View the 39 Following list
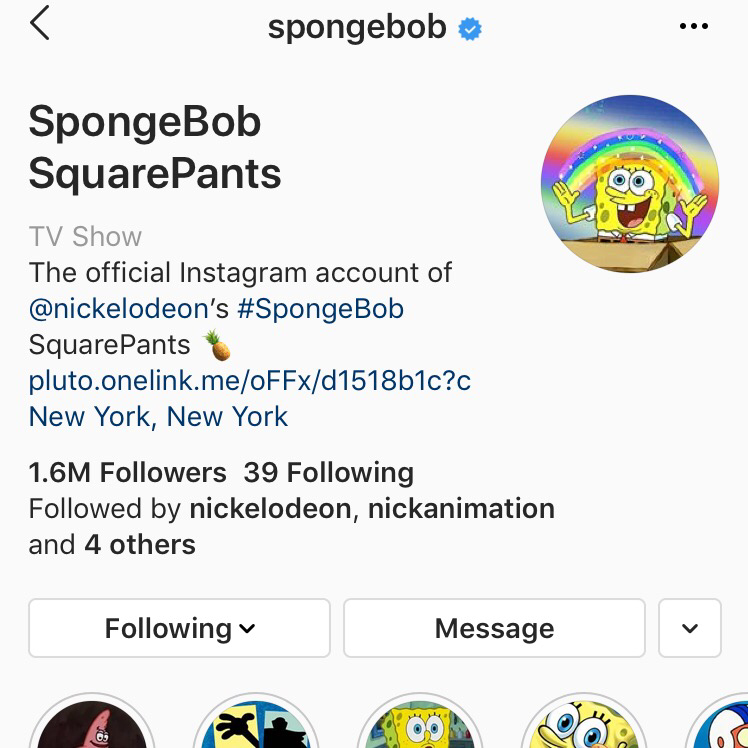 click(x=328, y=472)
